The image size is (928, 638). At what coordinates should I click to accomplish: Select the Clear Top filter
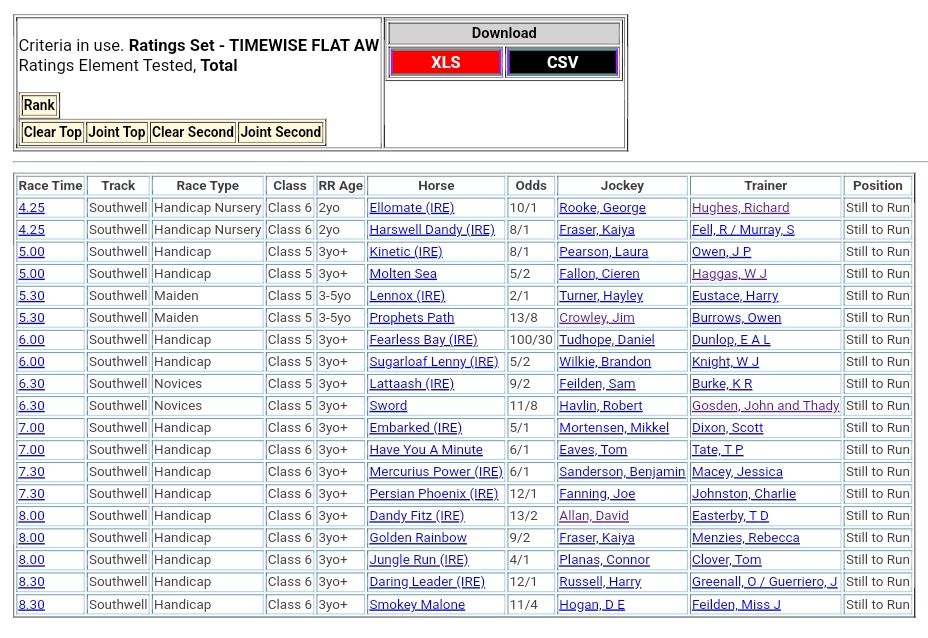53,132
